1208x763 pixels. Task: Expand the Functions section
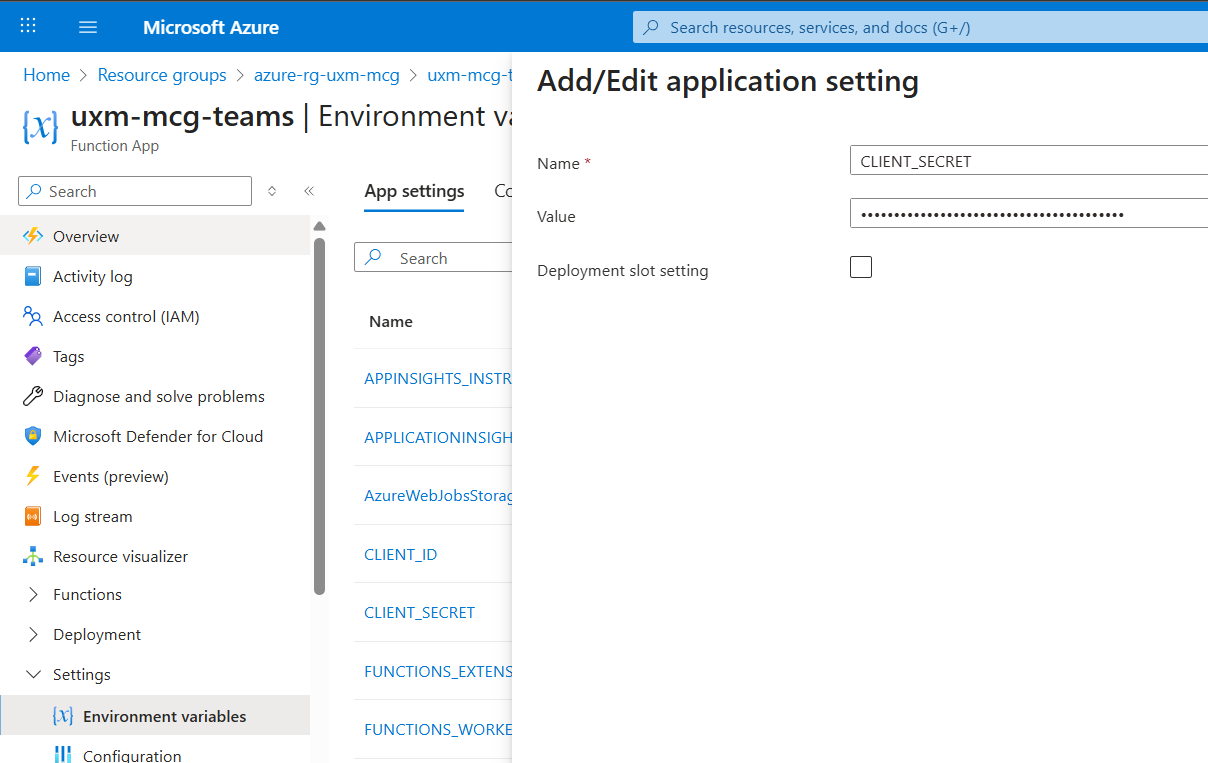click(33, 595)
